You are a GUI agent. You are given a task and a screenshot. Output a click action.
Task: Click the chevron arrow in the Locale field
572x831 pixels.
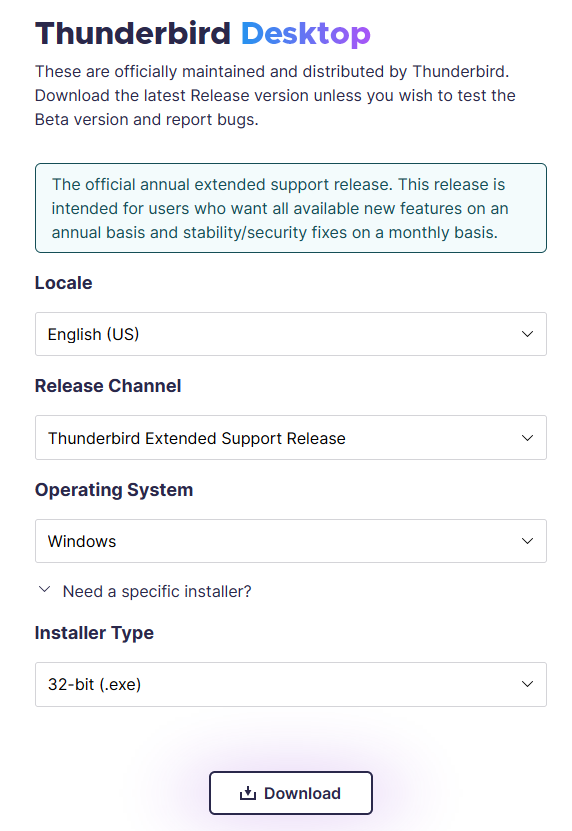click(x=527, y=334)
